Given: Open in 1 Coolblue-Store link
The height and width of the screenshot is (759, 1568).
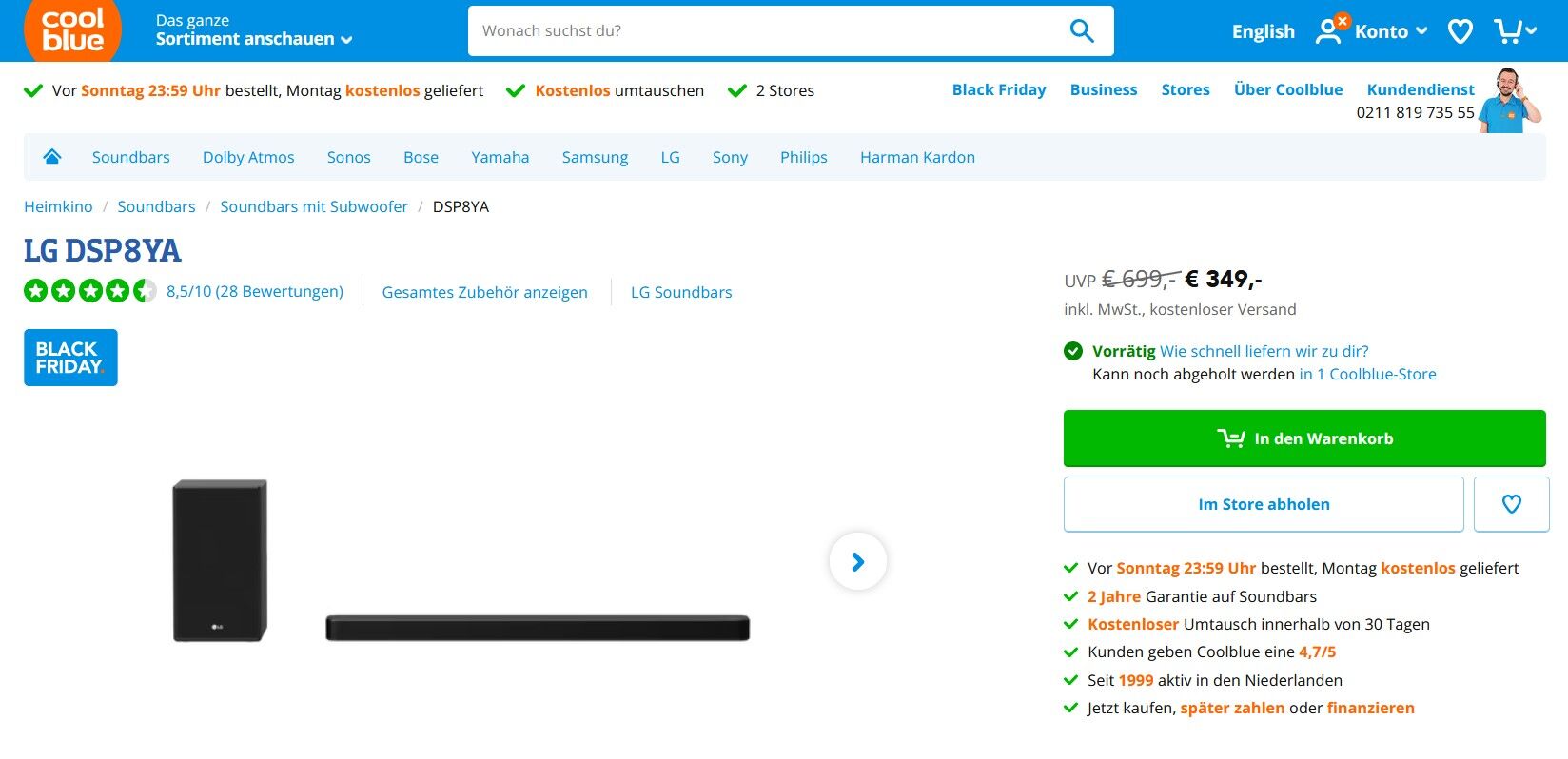Looking at the screenshot, I should coord(1367,374).
